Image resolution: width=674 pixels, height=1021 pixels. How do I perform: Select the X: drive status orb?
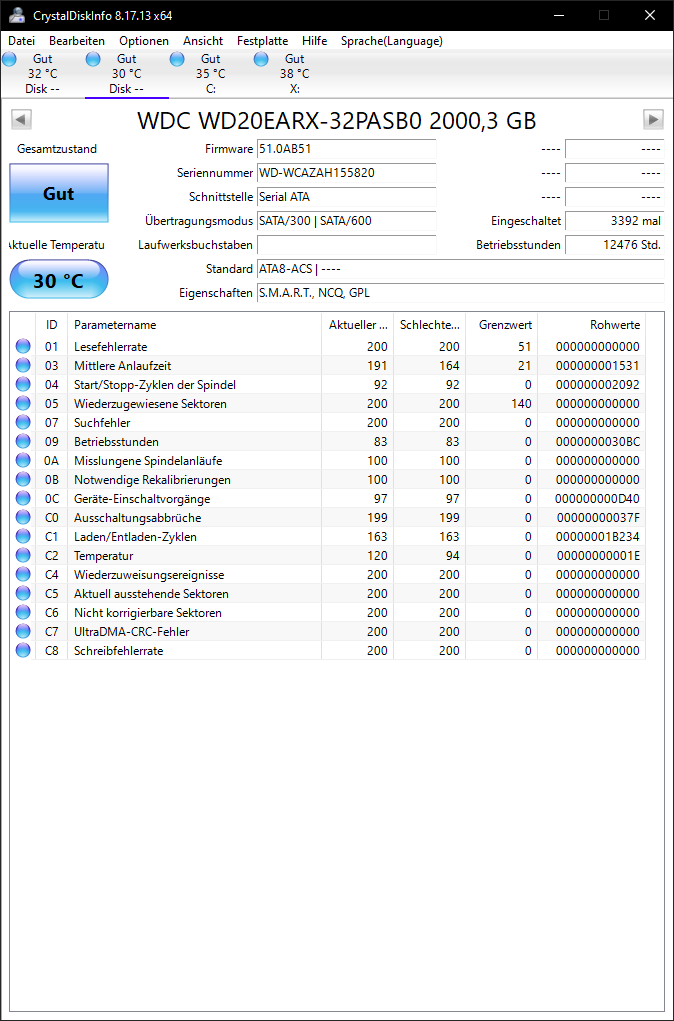pyautogui.click(x=261, y=59)
